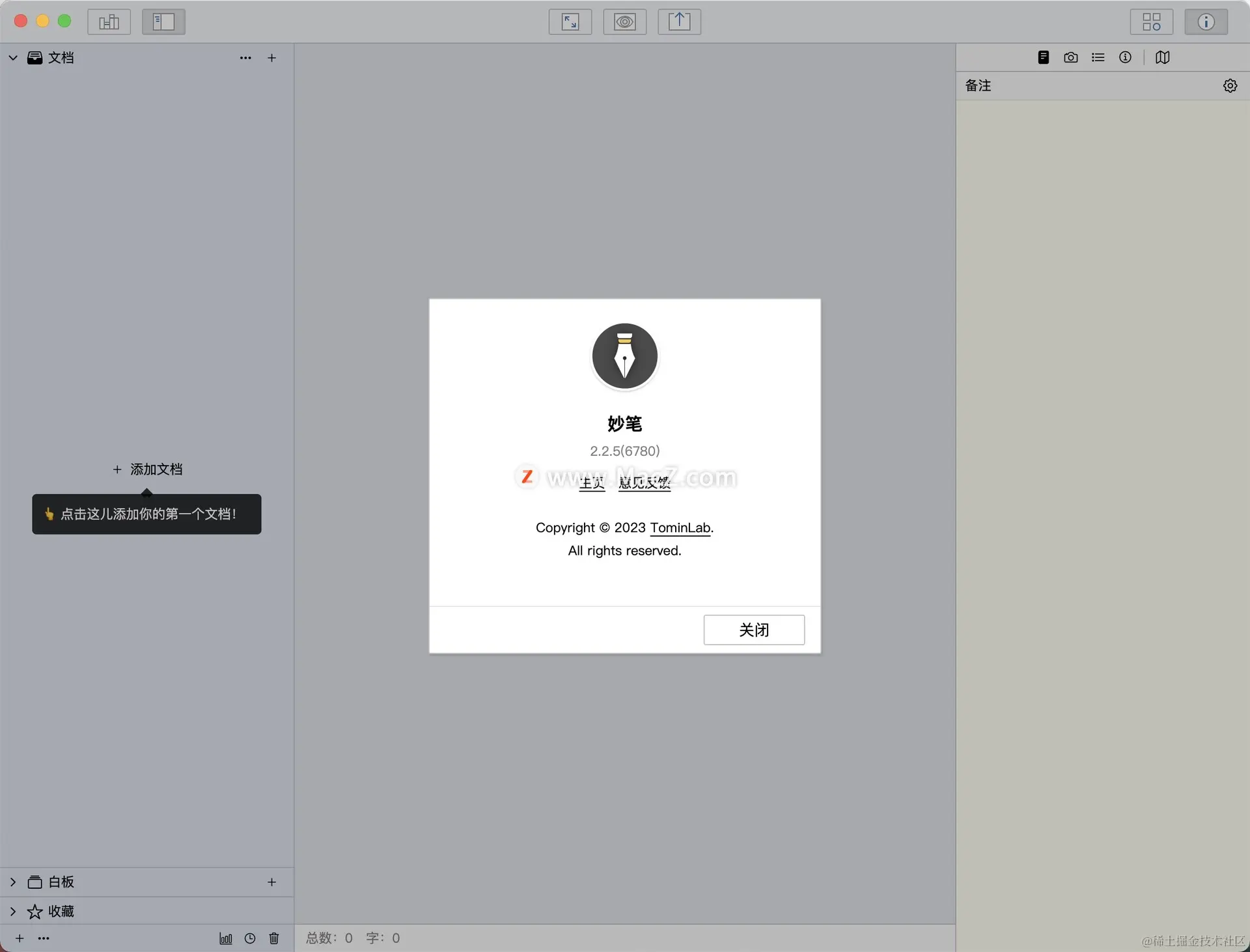Open the outline list tab
The image size is (1250, 952).
tap(1098, 57)
